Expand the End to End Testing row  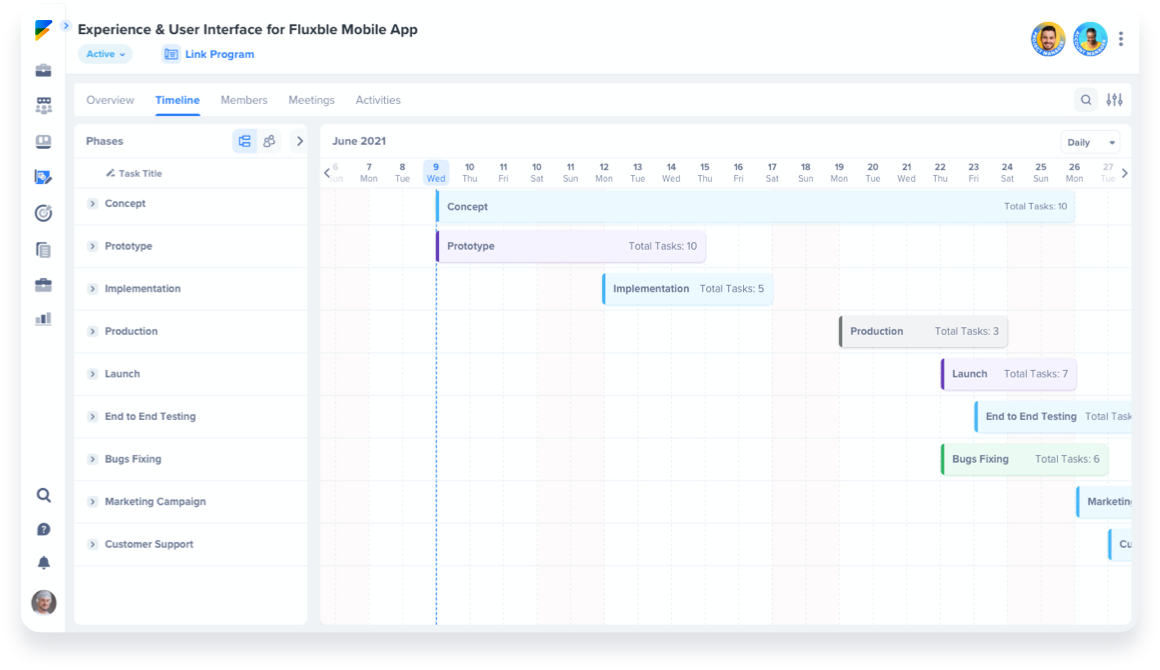pos(92,416)
